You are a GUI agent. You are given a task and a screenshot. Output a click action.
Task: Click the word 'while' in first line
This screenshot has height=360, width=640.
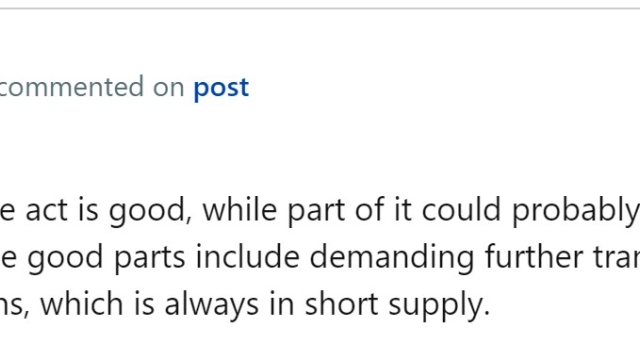(x=240, y=210)
